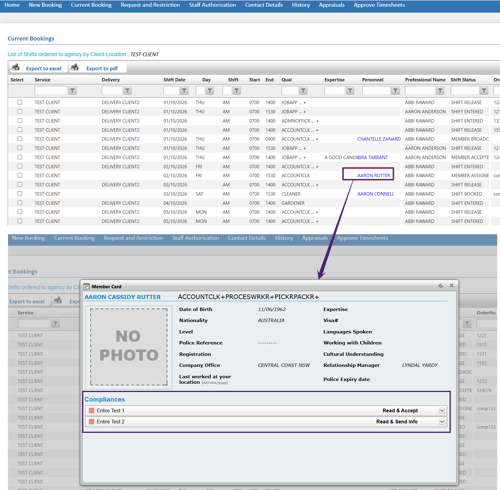Screen dimensions: 500x490
Task: Expand the ACCOUNTCLK dropdown arrow in the 03/10/2026 SHIFT RELEASE row
Action: (x=317, y=185)
